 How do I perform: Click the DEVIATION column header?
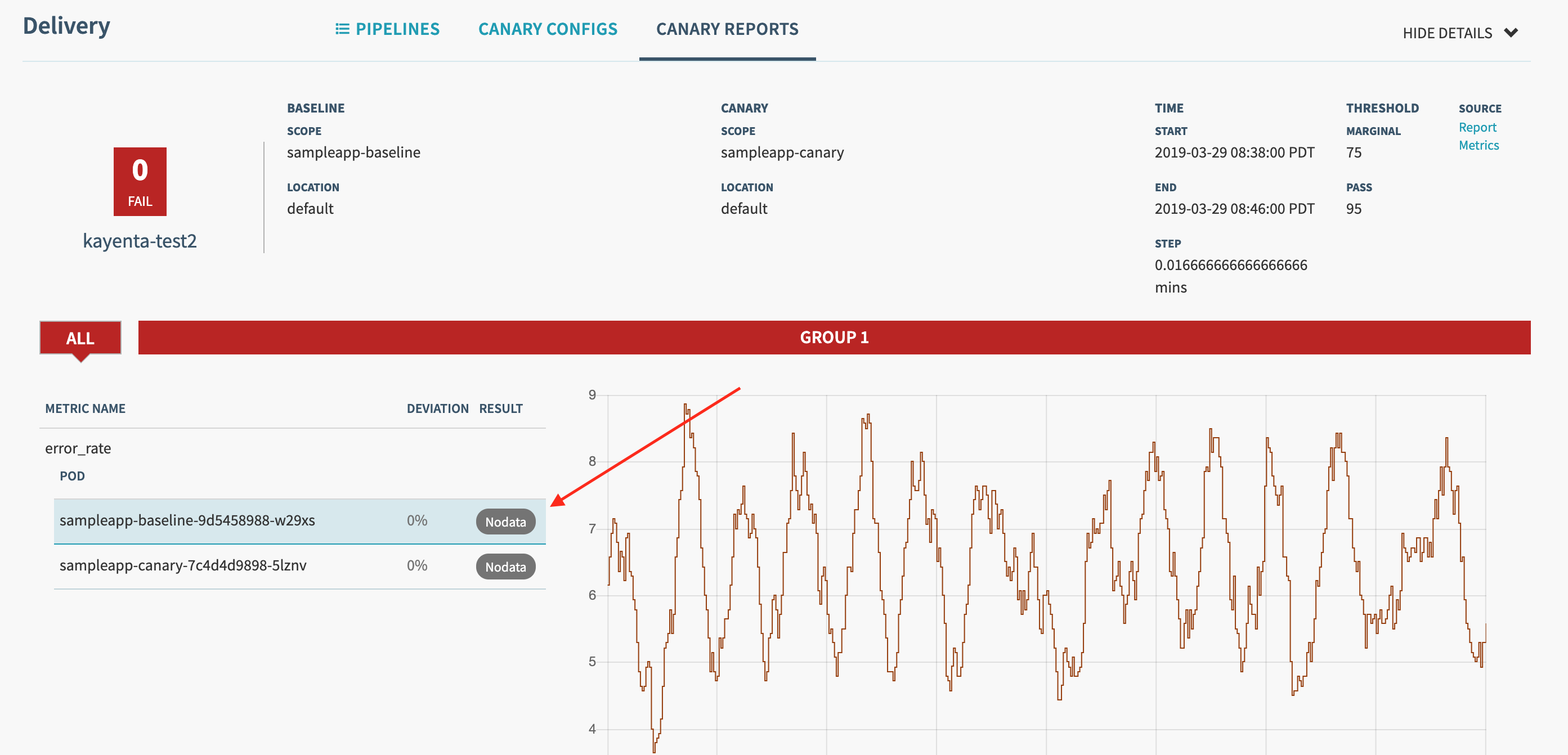pos(438,408)
